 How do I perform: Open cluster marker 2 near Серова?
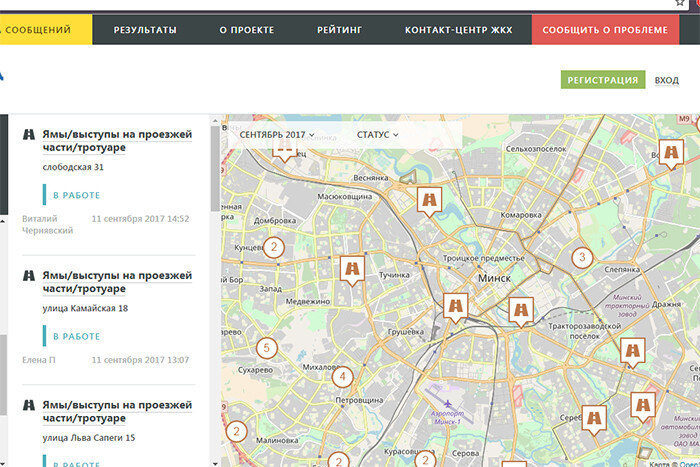point(425,459)
